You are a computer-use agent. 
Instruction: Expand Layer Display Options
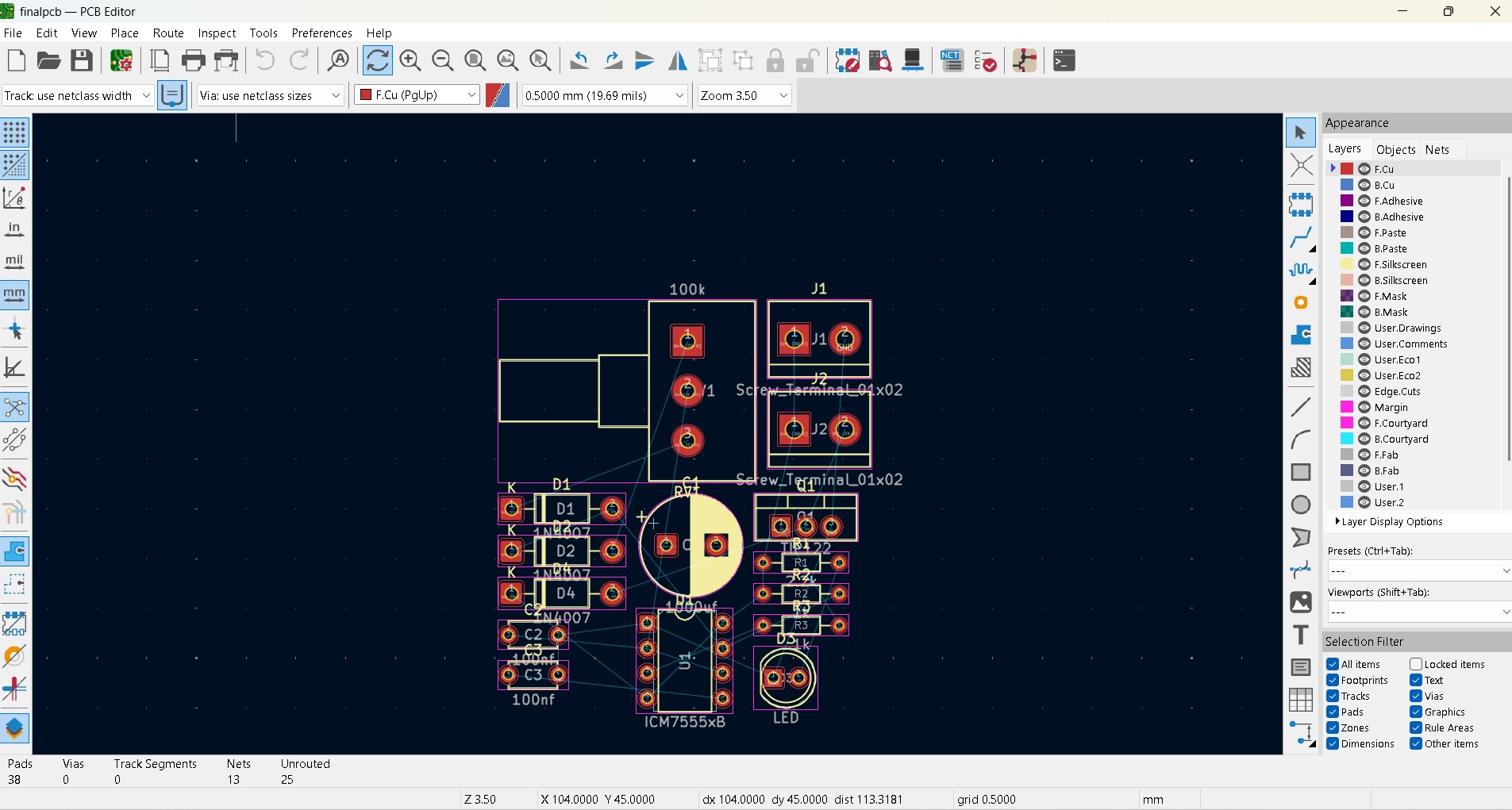point(1338,522)
